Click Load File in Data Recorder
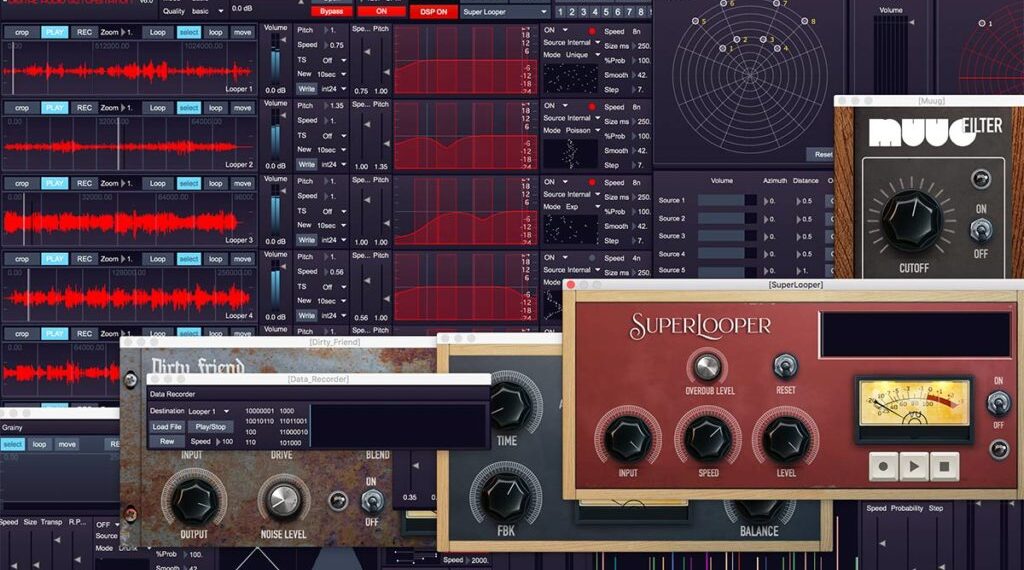The height and width of the screenshot is (570, 1024). click(x=167, y=427)
